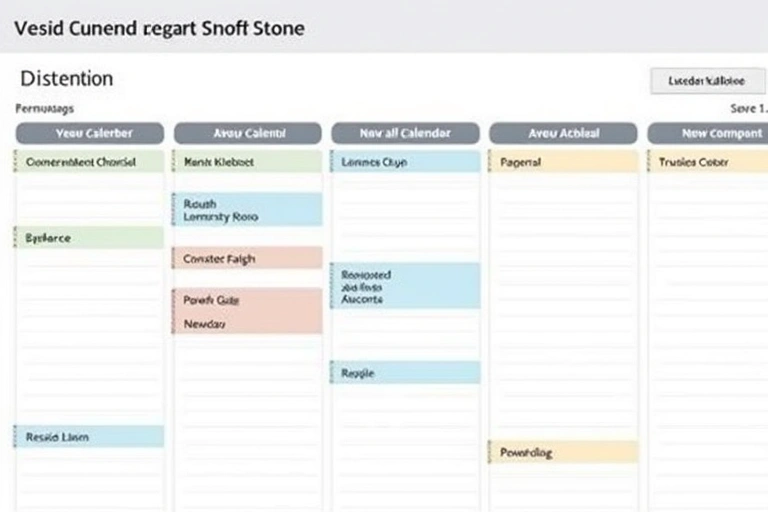Select the Aveu Achleal column header
Image resolution: width=768 pixels, height=512 pixels.
pos(563,133)
